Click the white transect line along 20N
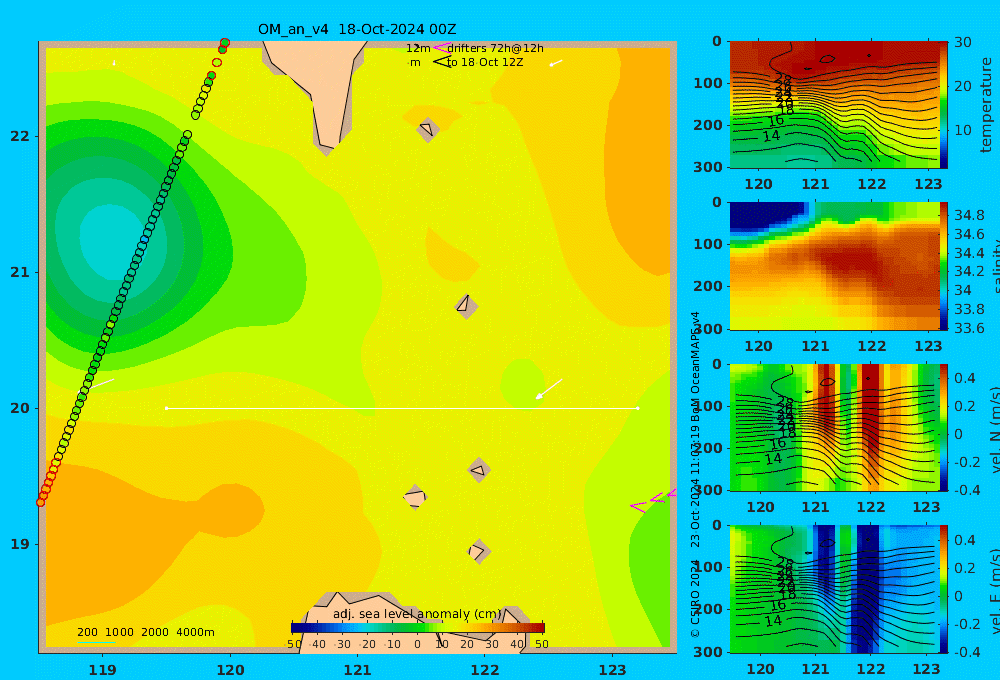The image size is (1000, 680). tap(402, 408)
